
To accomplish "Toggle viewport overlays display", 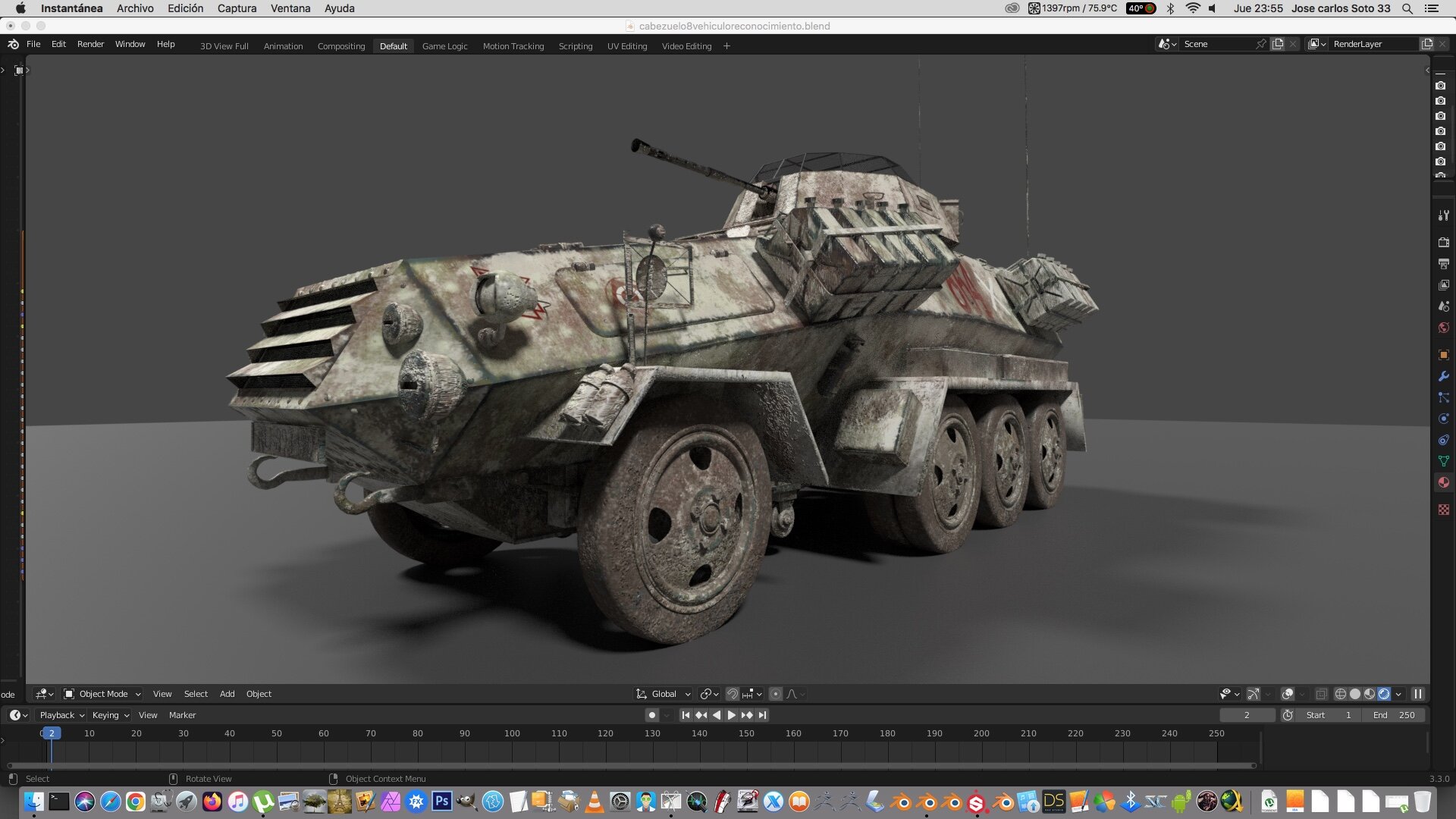I will 1287,694.
